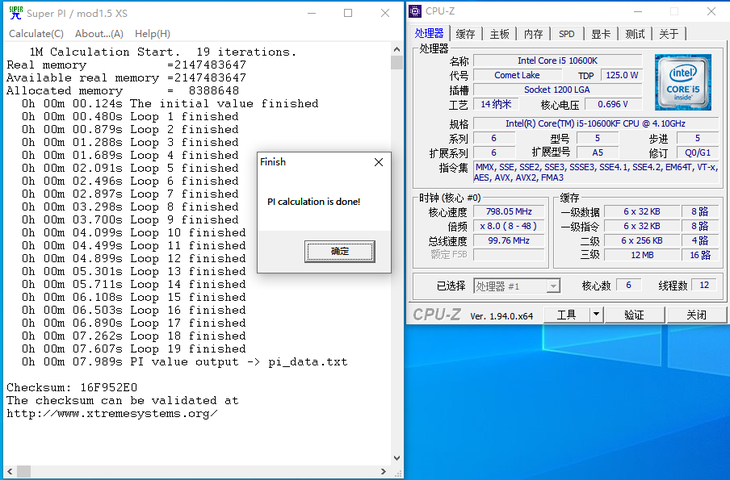Click the vertical scrollbar down arrow in Super PI
This screenshot has height=480, width=730.
point(397,458)
